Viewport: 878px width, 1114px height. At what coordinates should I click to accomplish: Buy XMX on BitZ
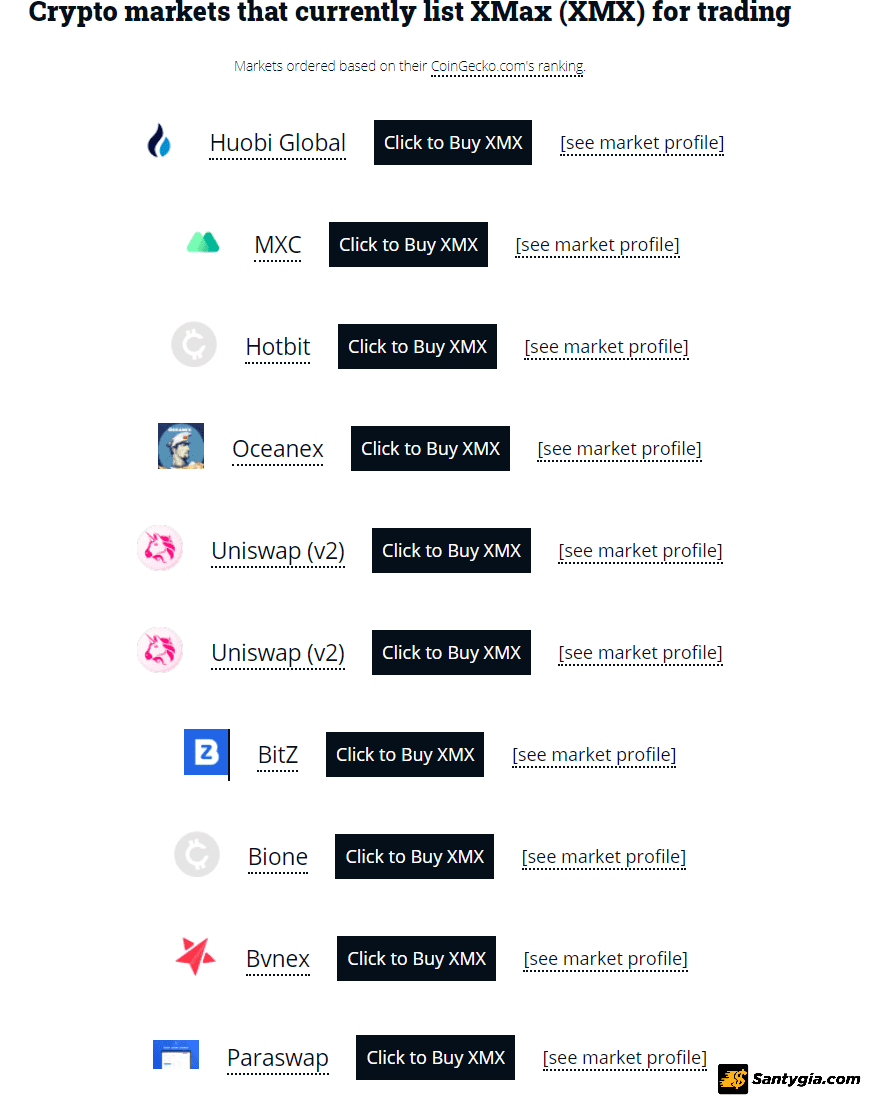[x=405, y=755]
